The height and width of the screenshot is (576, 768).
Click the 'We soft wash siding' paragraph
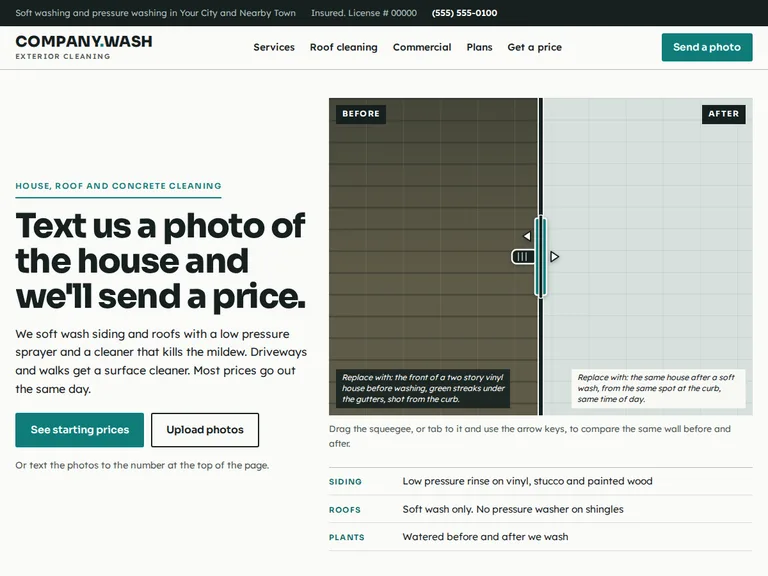161,361
